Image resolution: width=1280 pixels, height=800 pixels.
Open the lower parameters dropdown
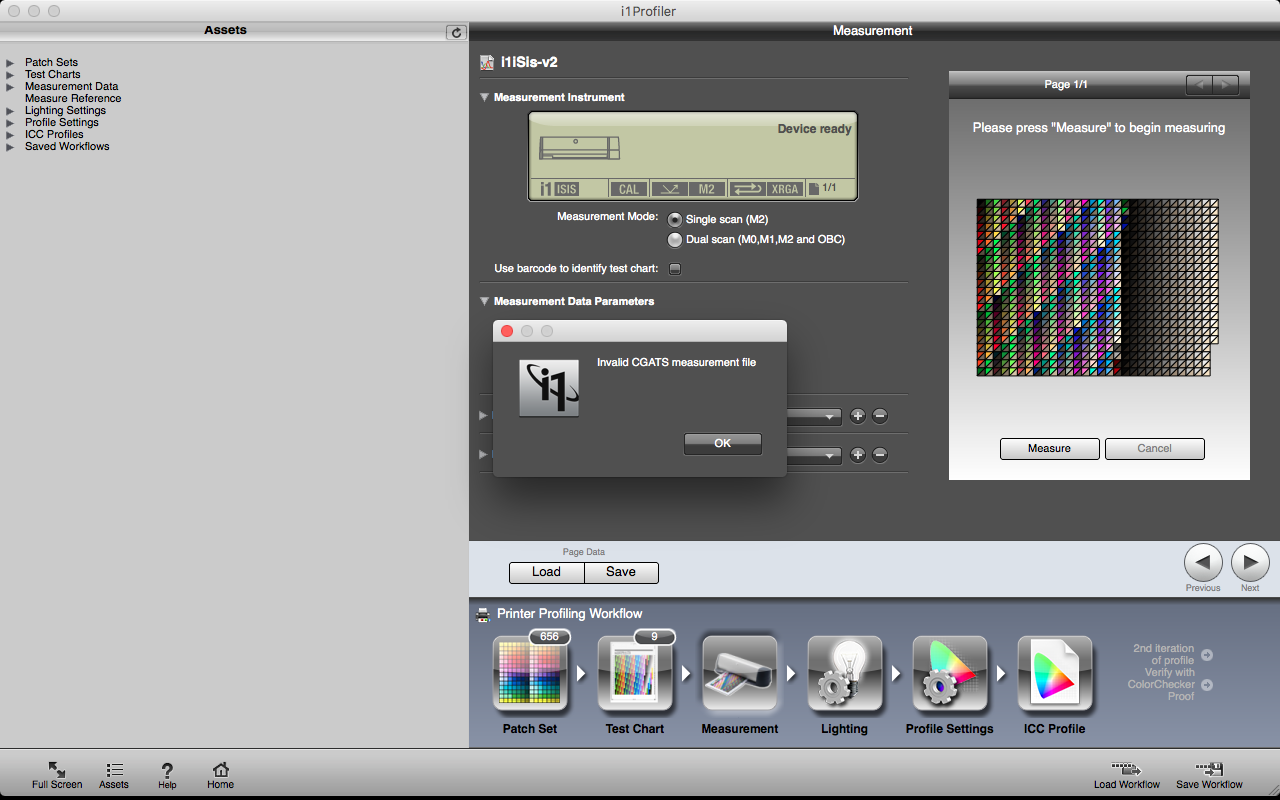[x=815, y=455]
